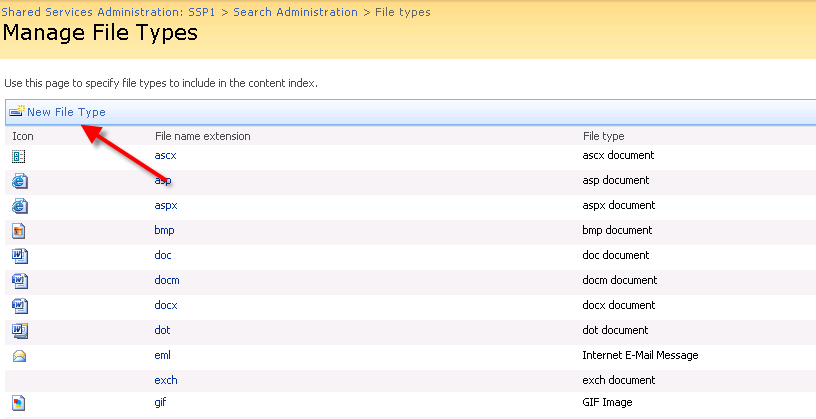Click the Word icon in docm row
This screenshot has width=816, height=419.
20,281
